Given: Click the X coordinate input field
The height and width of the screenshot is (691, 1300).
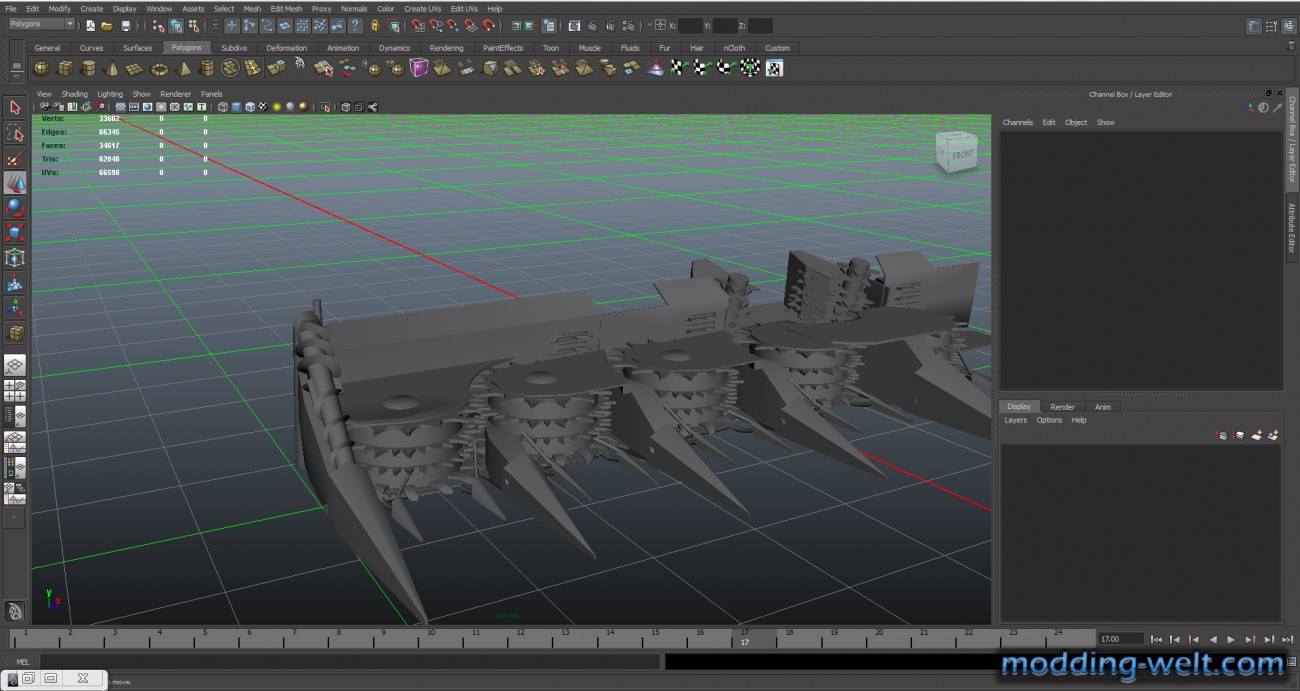Looking at the screenshot, I should point(690,25).
